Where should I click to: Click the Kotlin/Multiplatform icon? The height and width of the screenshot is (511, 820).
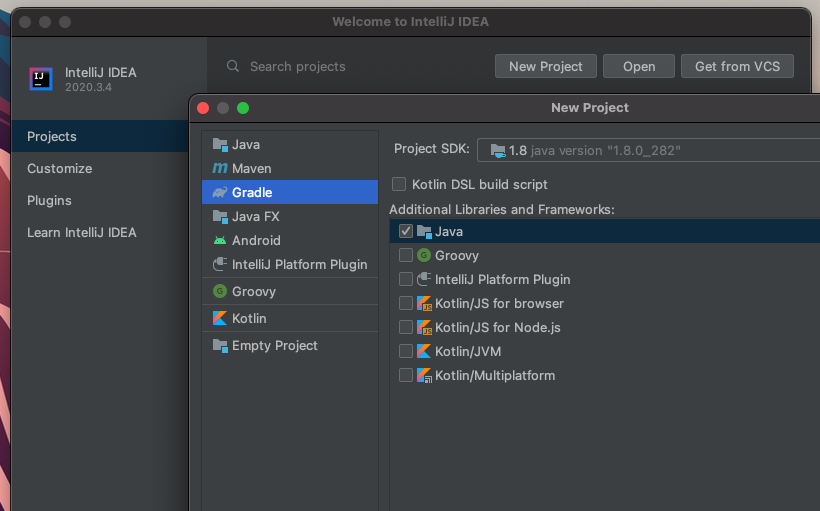coord(424,375)
